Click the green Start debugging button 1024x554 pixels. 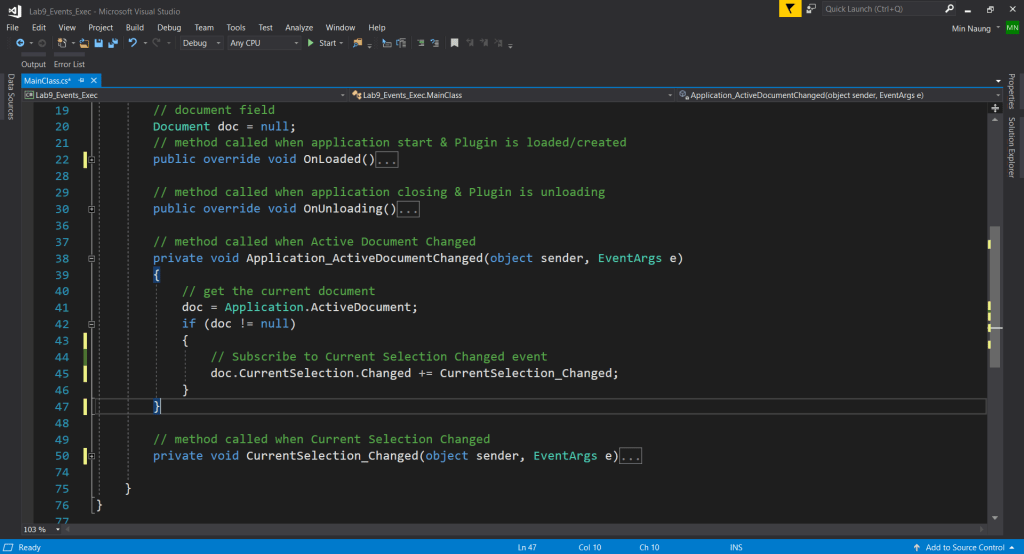[x=322, y=43]
